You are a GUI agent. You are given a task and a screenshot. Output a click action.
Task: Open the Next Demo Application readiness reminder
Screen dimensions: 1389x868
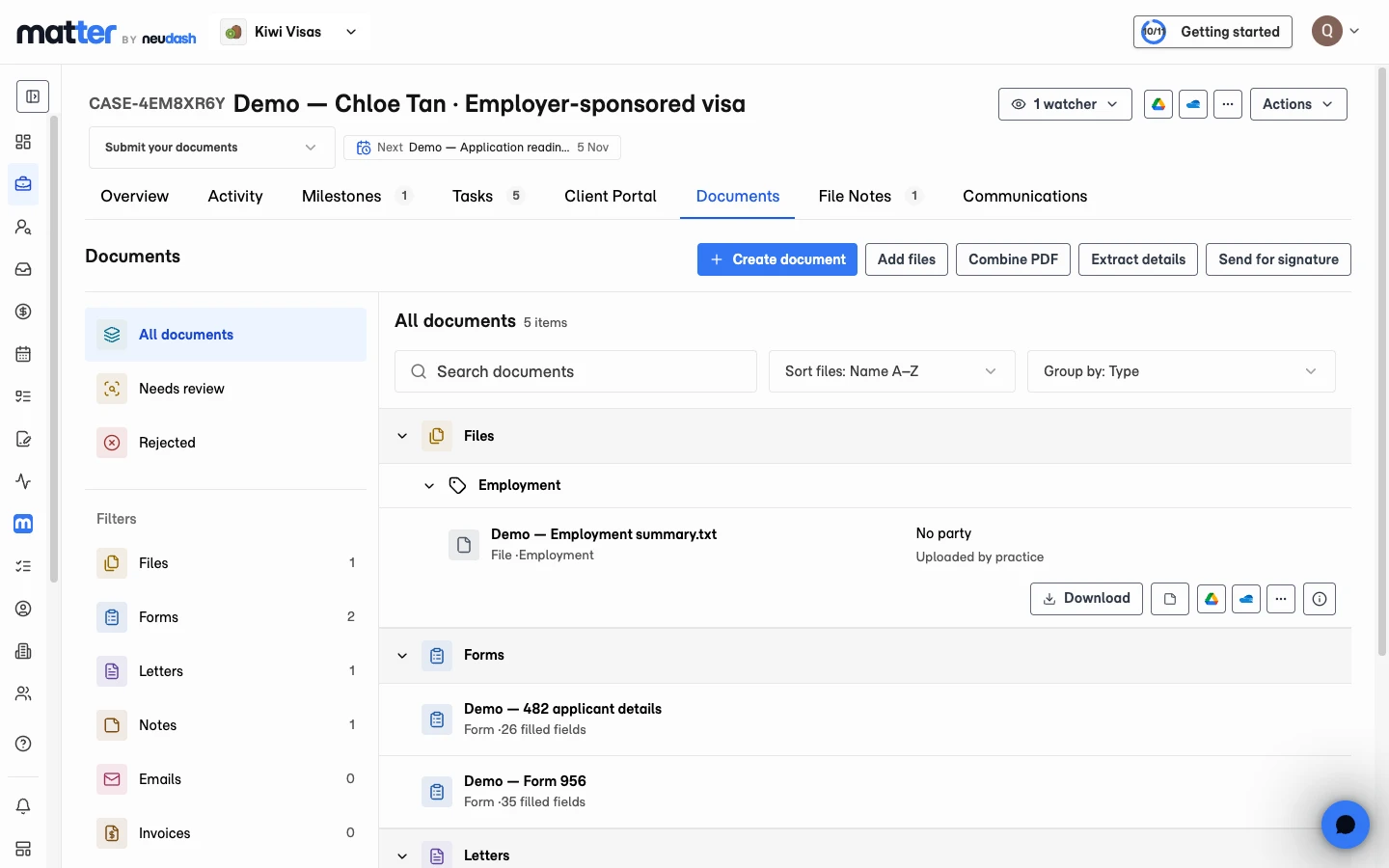[482, 148]
